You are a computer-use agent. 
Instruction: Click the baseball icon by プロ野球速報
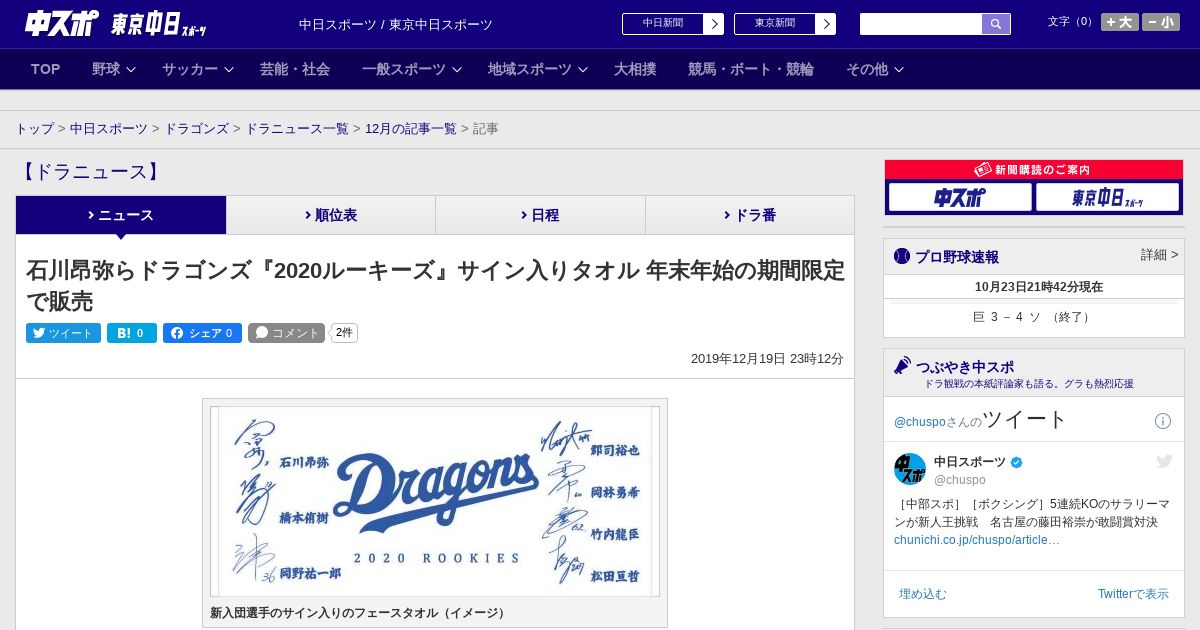pyautogui.click(x=902, y=256)
